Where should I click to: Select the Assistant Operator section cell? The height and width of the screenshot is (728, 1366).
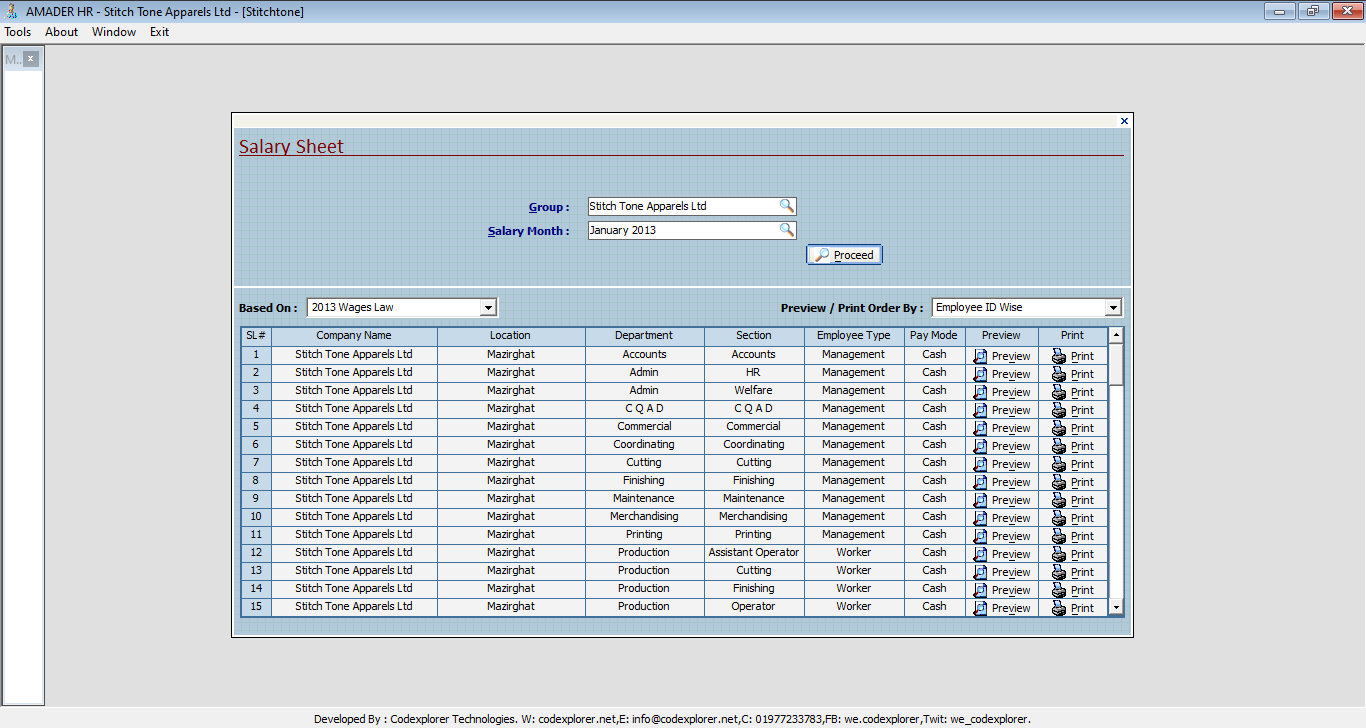[x=754, y=553]
